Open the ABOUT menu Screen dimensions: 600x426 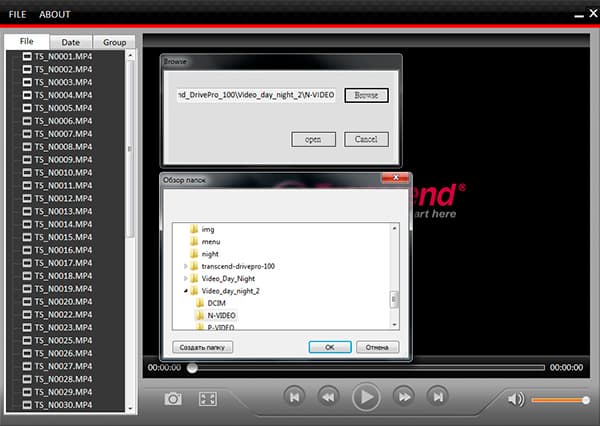[x=55, y=15]
